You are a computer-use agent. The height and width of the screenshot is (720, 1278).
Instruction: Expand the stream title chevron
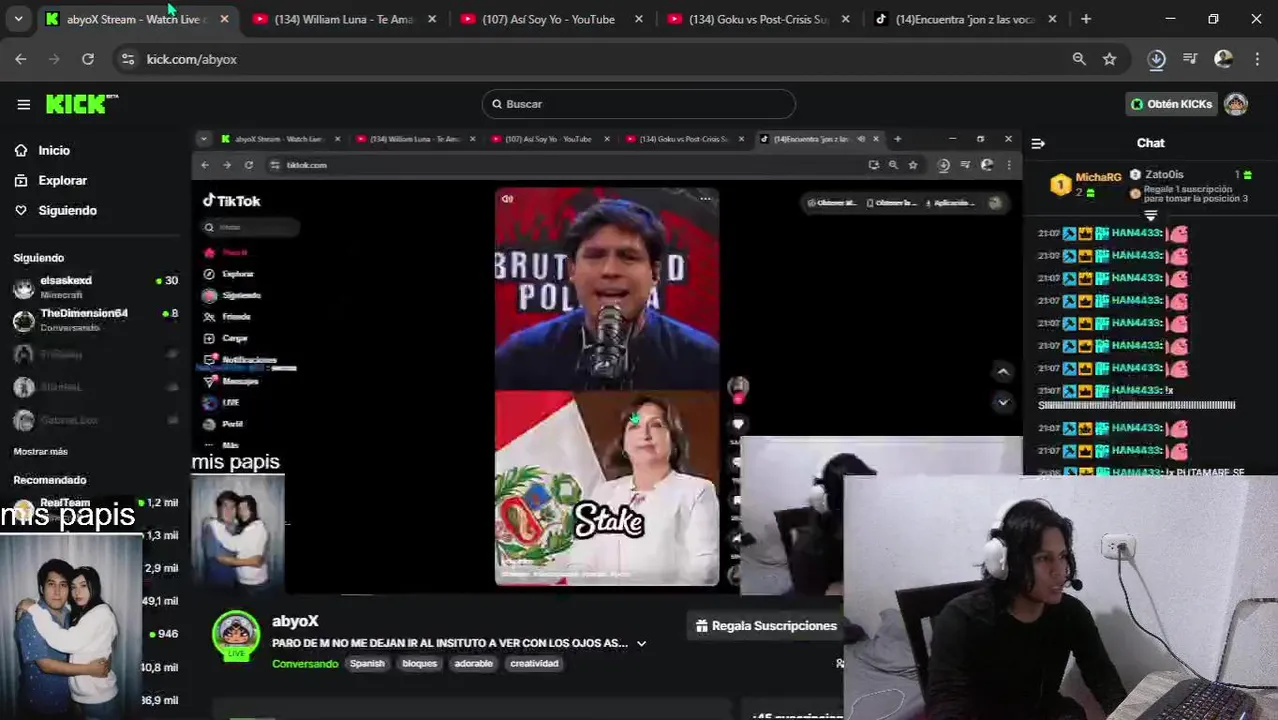pos(641,643)
